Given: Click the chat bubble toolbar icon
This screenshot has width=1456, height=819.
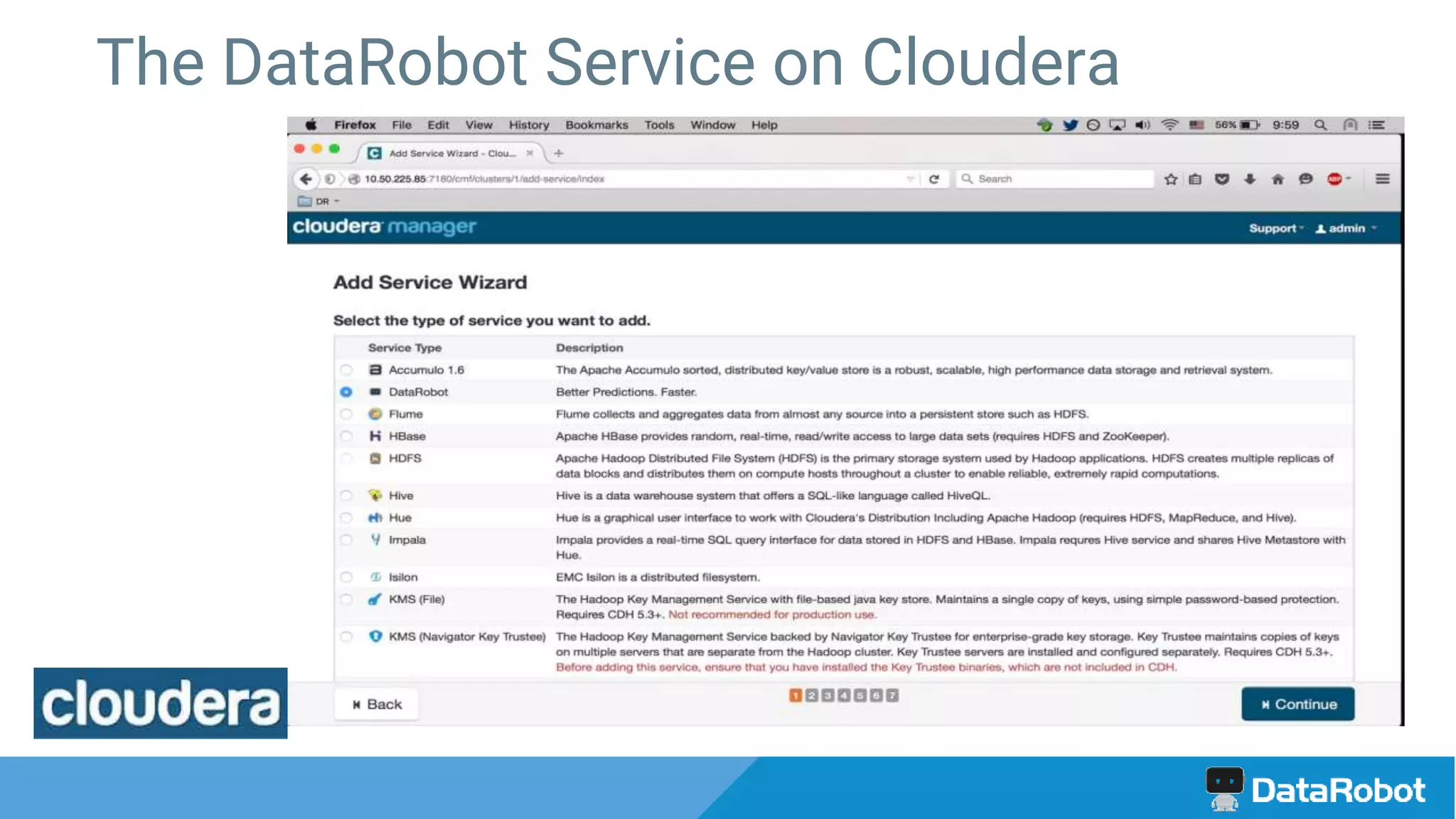Looking at the screenshot, I should point(1305,179).
